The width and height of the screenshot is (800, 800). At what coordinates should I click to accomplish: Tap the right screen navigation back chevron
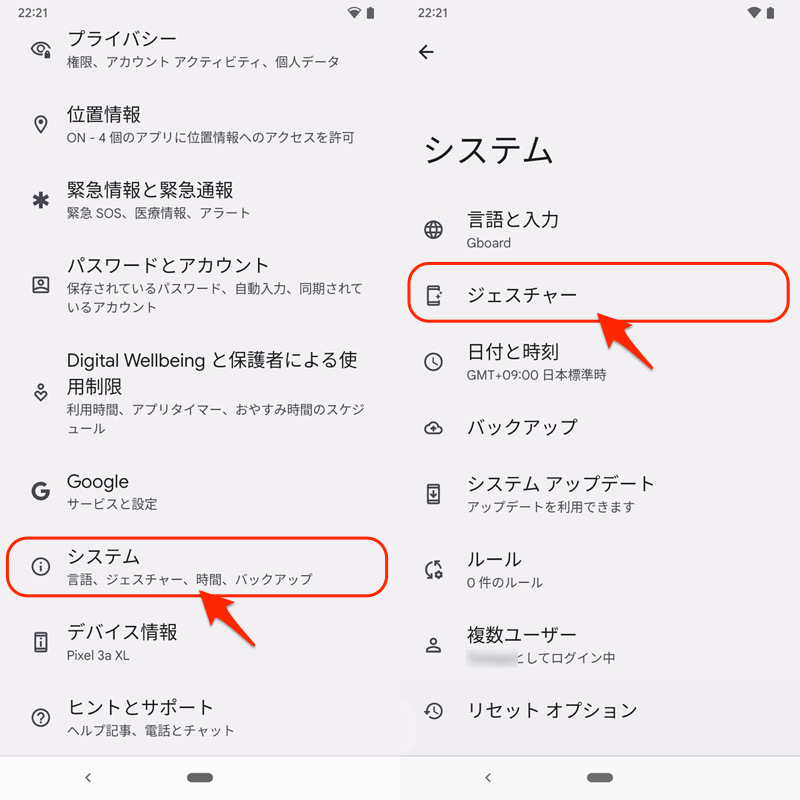pyautogui.click(x=488, y=778)
